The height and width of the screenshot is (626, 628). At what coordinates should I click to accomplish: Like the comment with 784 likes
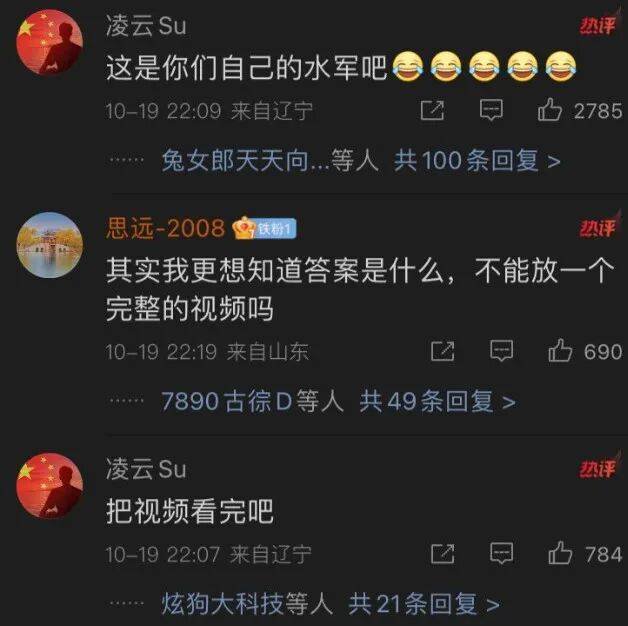point(560,553)
